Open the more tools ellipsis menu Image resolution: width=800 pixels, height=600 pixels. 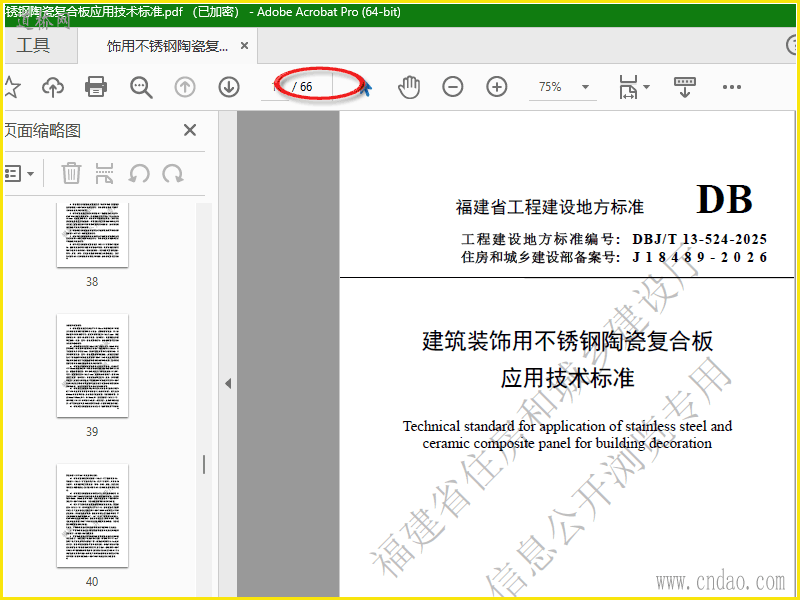(x=732, y=87)
